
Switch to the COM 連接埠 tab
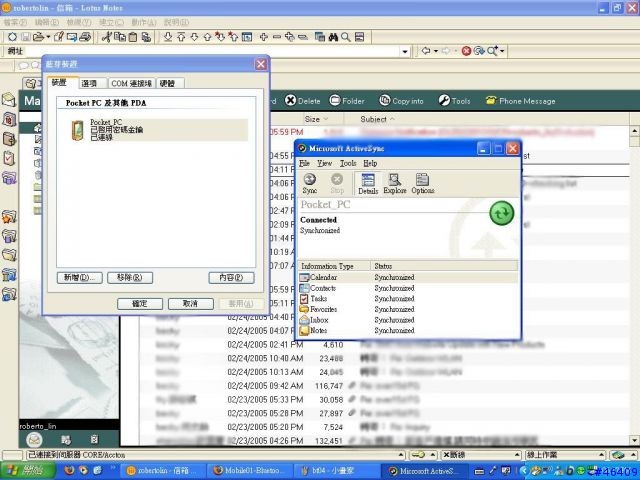tap(131, 83)
